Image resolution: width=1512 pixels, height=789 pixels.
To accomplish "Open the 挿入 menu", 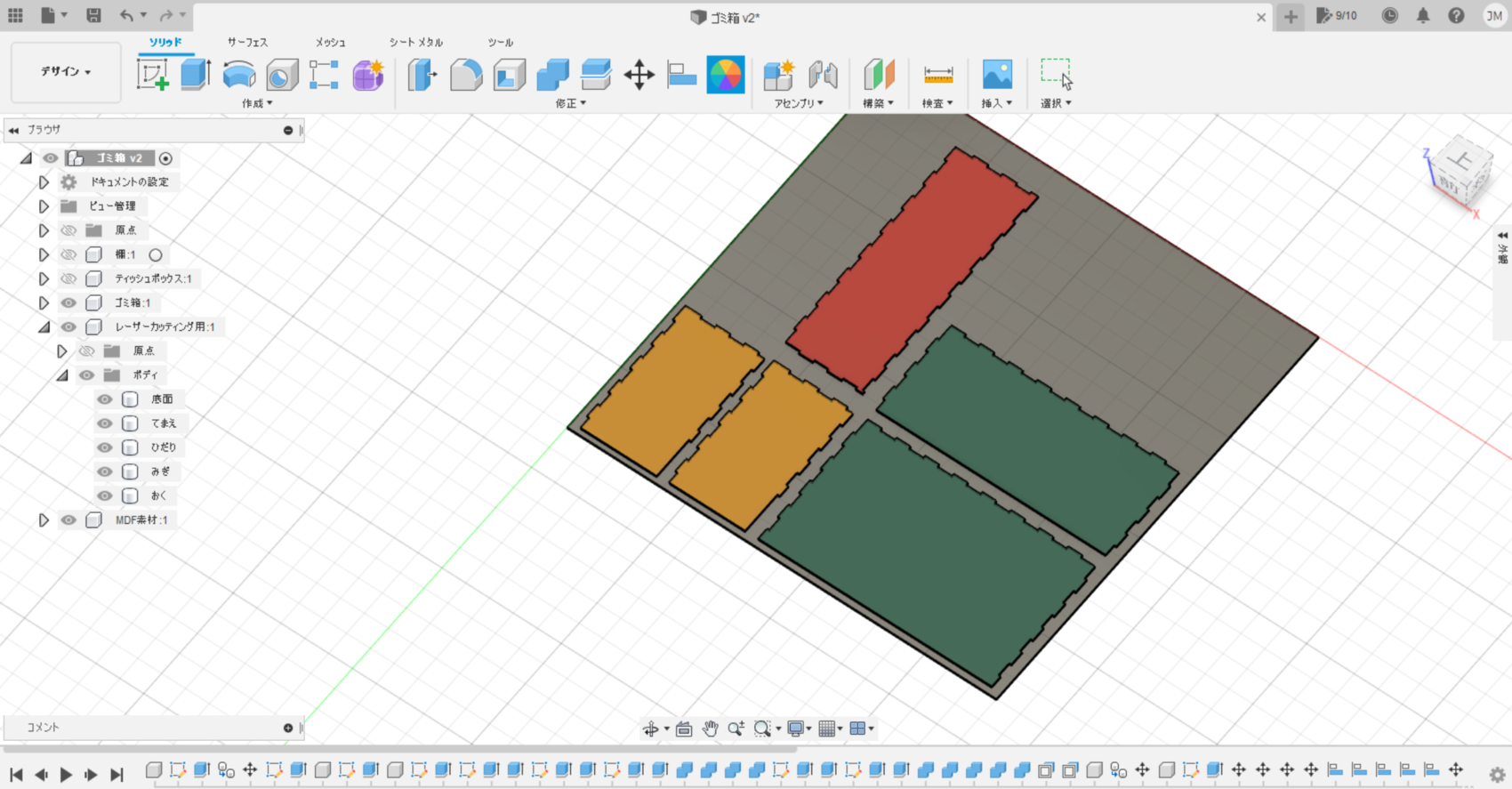I will (997, 103).
